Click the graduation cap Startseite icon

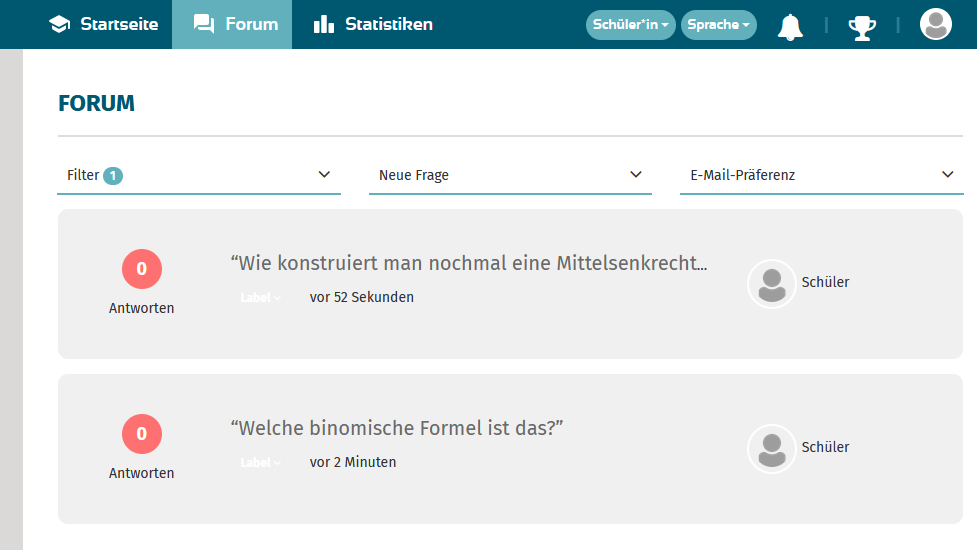click(x=59, y=24)
